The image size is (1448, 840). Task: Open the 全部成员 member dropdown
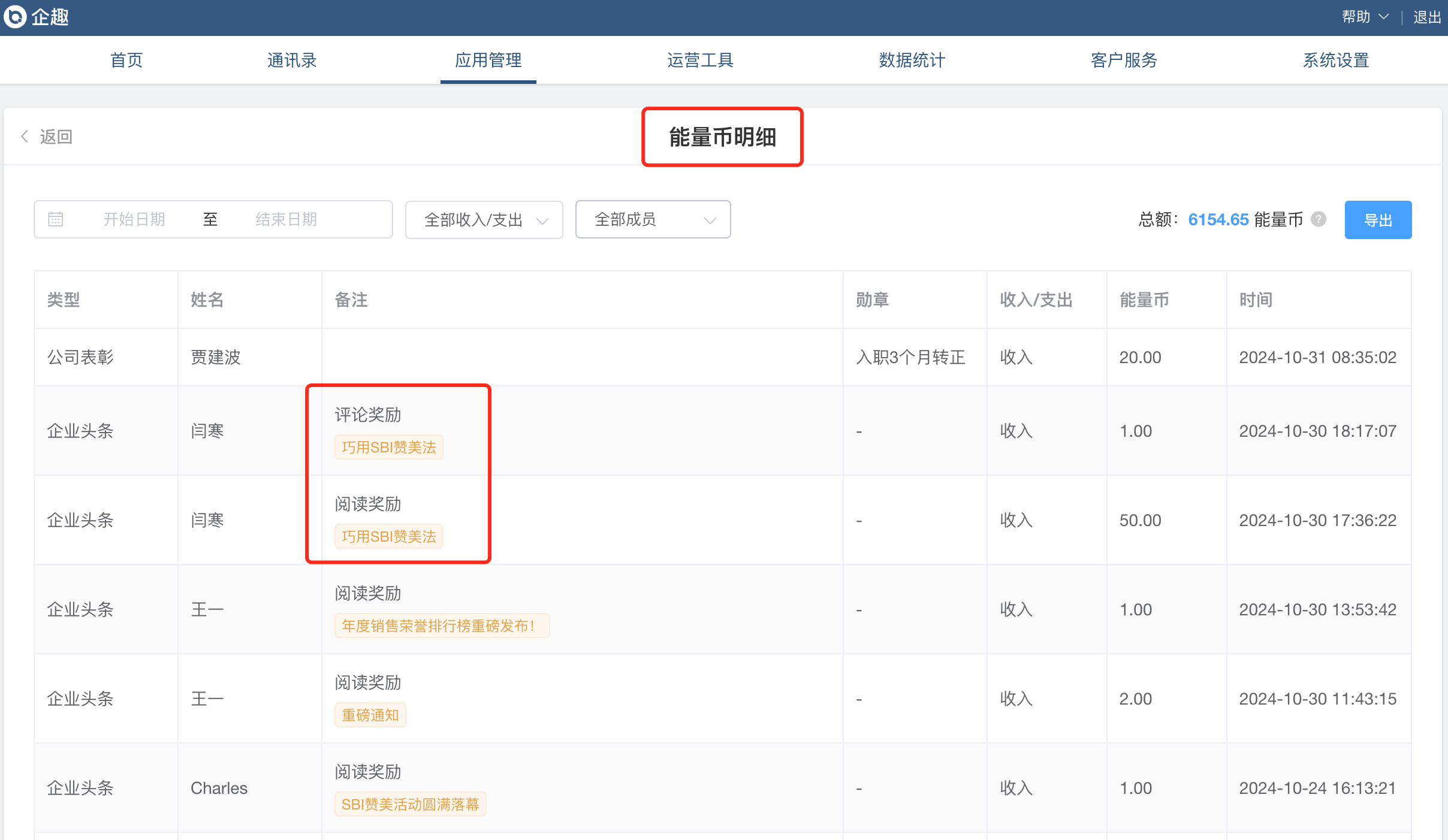(x=653, y=220)
